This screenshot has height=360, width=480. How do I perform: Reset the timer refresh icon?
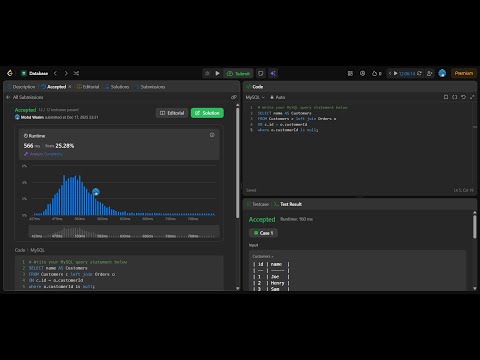[419, 73]
